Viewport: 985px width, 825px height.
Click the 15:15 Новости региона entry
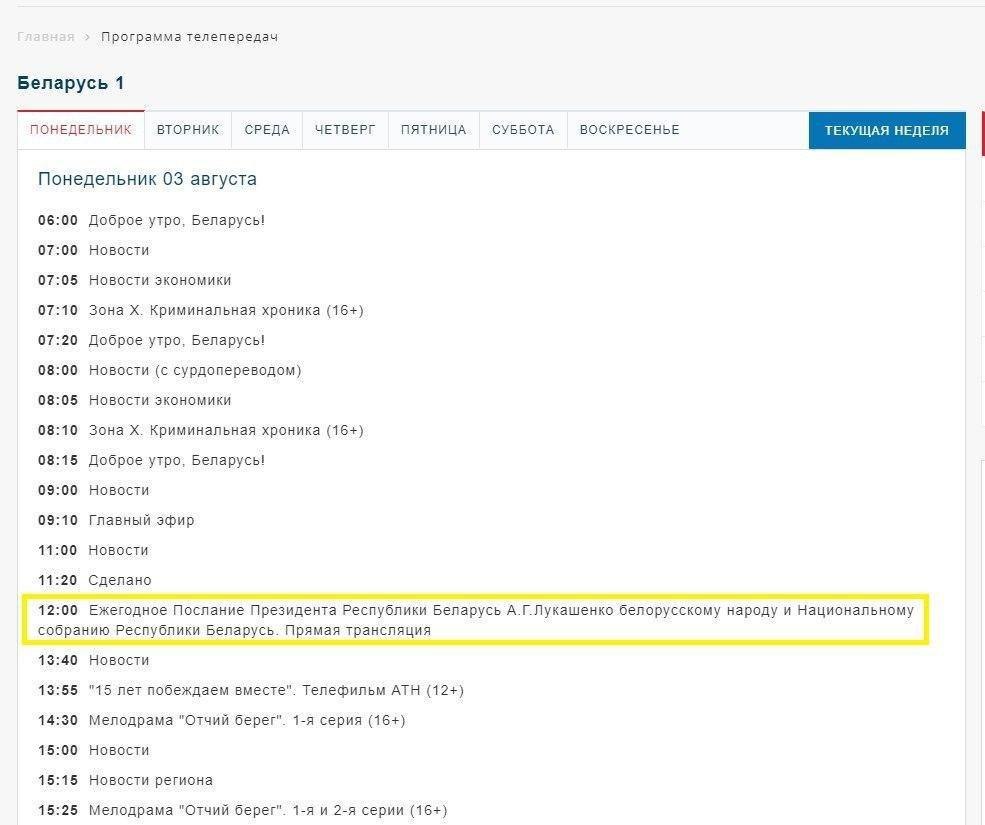[126, 780]
